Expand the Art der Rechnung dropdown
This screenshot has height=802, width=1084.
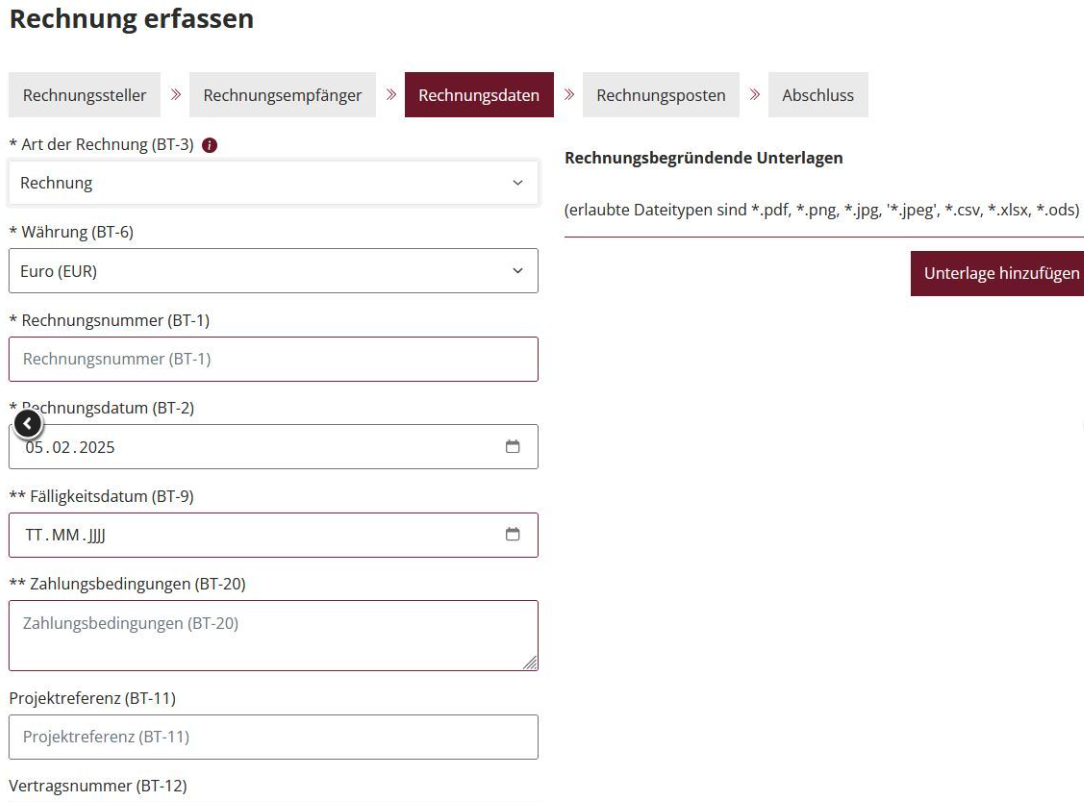tap(273, 183)
